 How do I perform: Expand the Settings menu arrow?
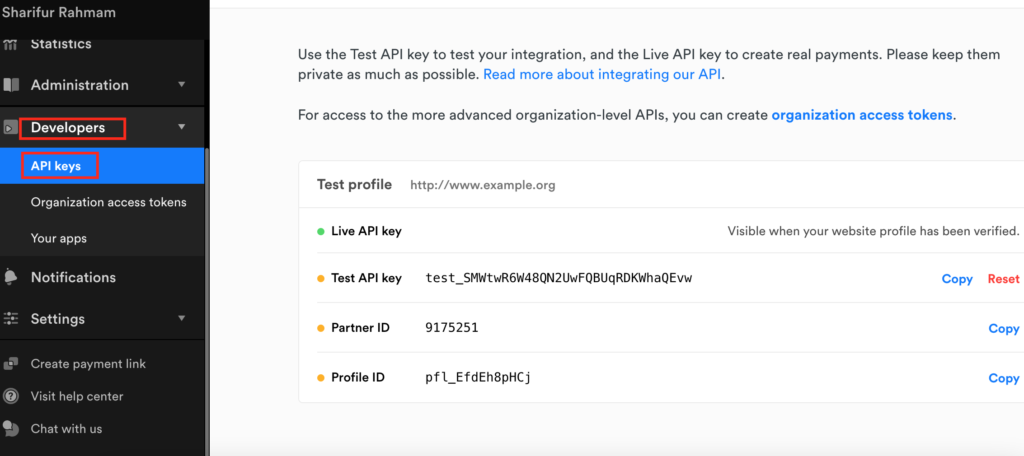pyautogui.click(x=182, y=319)
